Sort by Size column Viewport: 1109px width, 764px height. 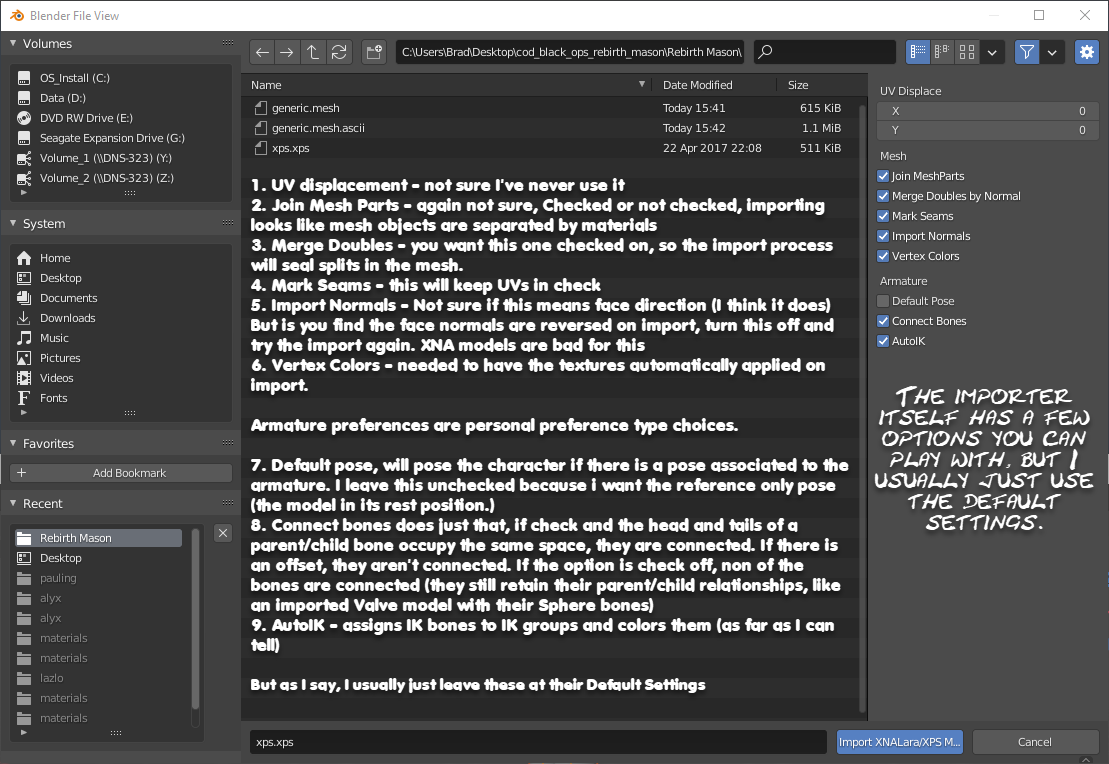tap(820, 85)
